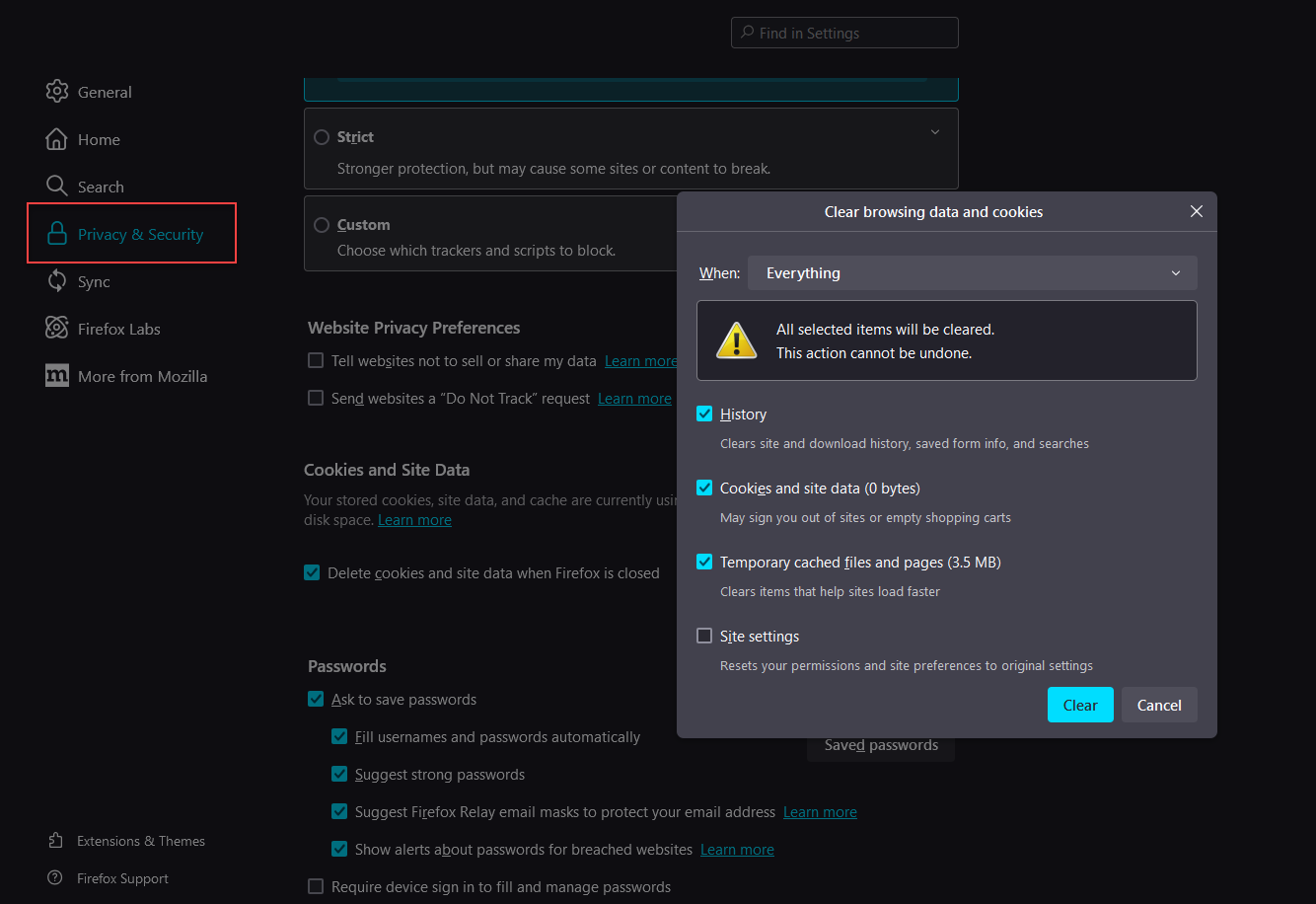Click the Firefox Labs icon
Viewport: 1316px width, 904px height.
(56, 329)
